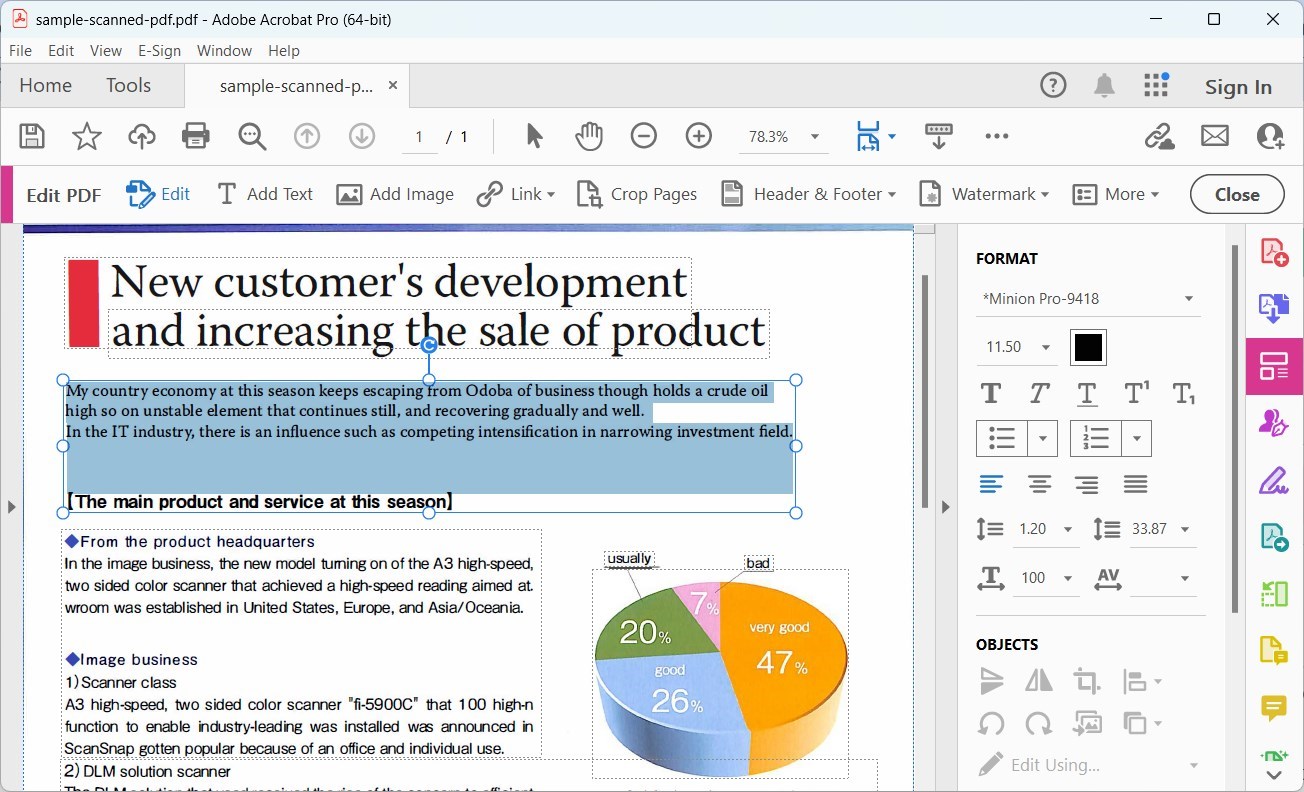Activate the hand pan tool
This screenshot has width=1304, height=792.
(589, 136)
